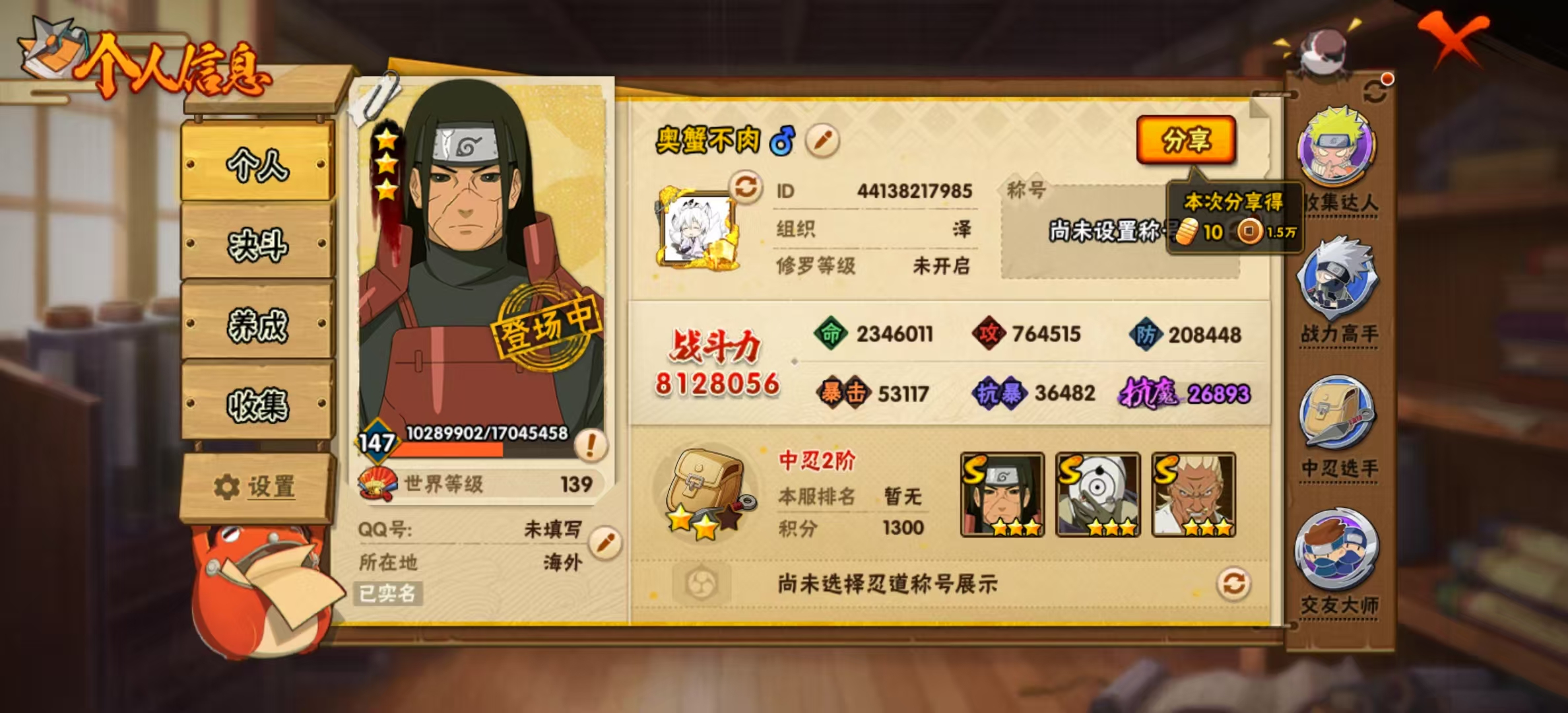The width and height of the screenshot is (1568, 713).
Task: Open the 收集 tab
Action: pyautogui.click(x=258, y=403)
